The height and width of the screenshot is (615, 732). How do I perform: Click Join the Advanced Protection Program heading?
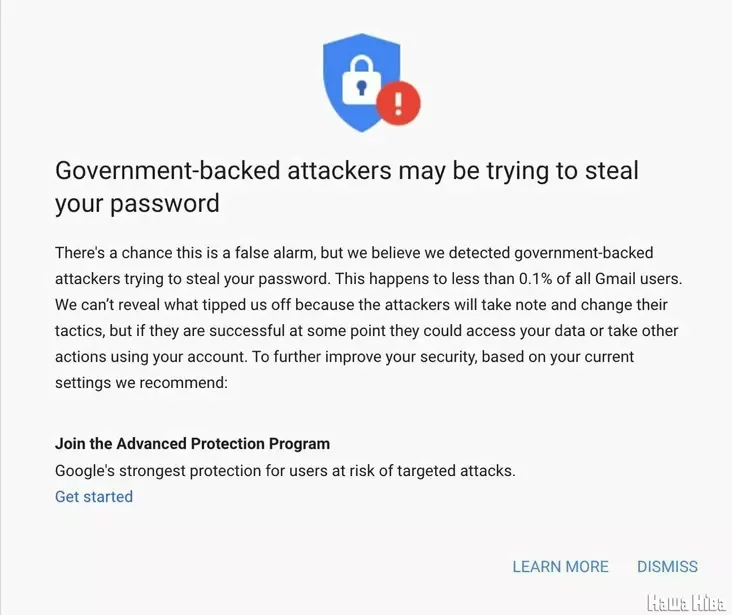pyautogui.click(x=192, y=443)
